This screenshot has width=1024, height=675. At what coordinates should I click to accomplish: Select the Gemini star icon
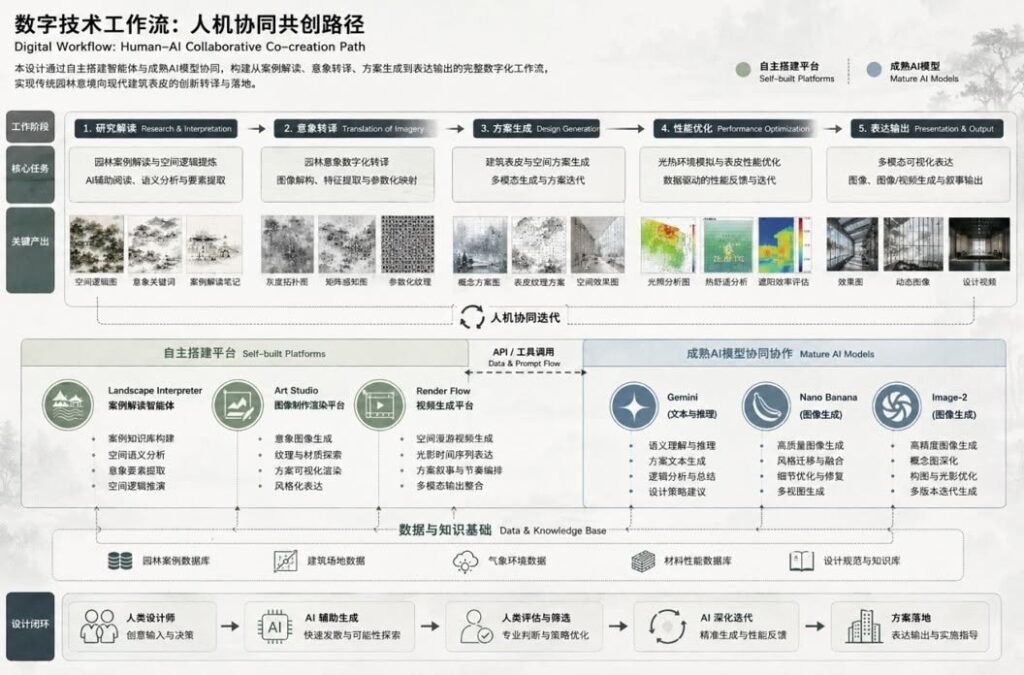pyautogui.click(x=633, y=407)
